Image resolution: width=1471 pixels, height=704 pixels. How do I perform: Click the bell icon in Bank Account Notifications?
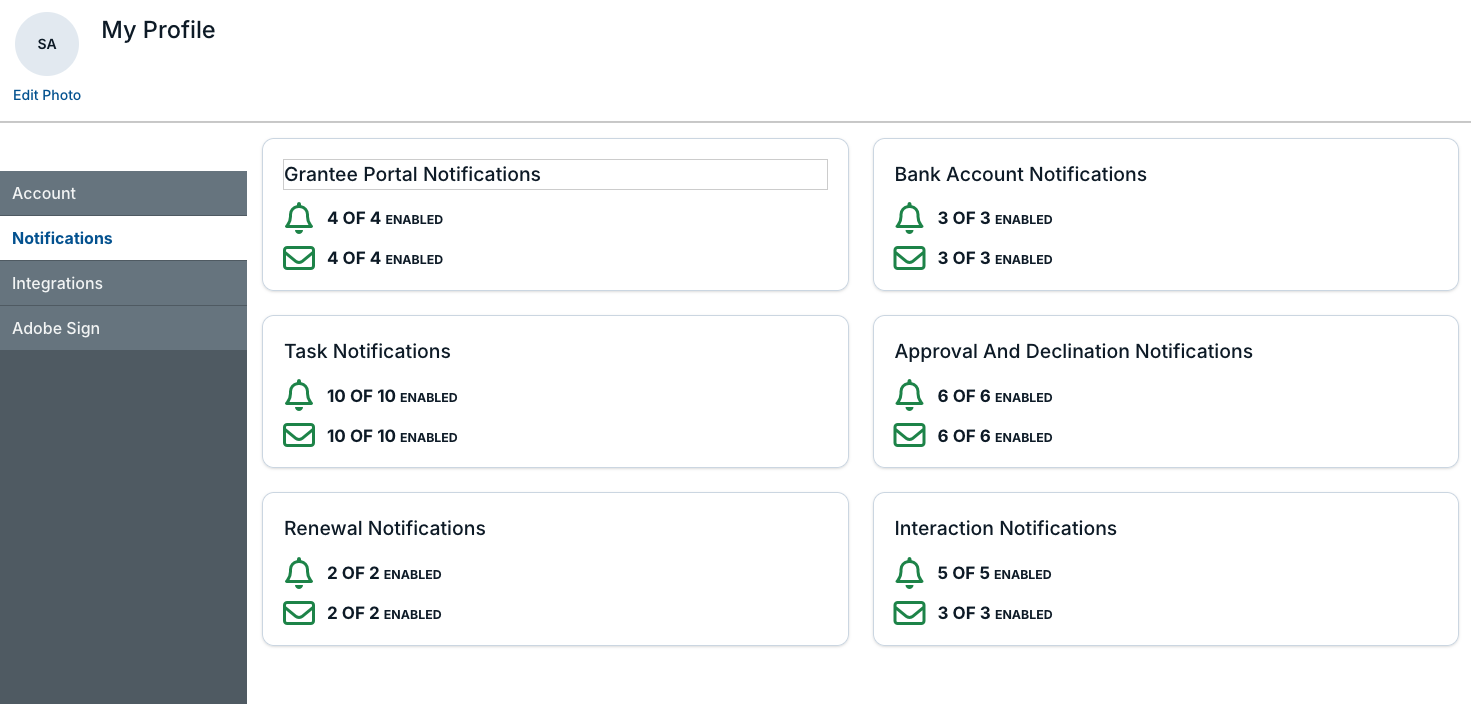[x=909, y=218]
